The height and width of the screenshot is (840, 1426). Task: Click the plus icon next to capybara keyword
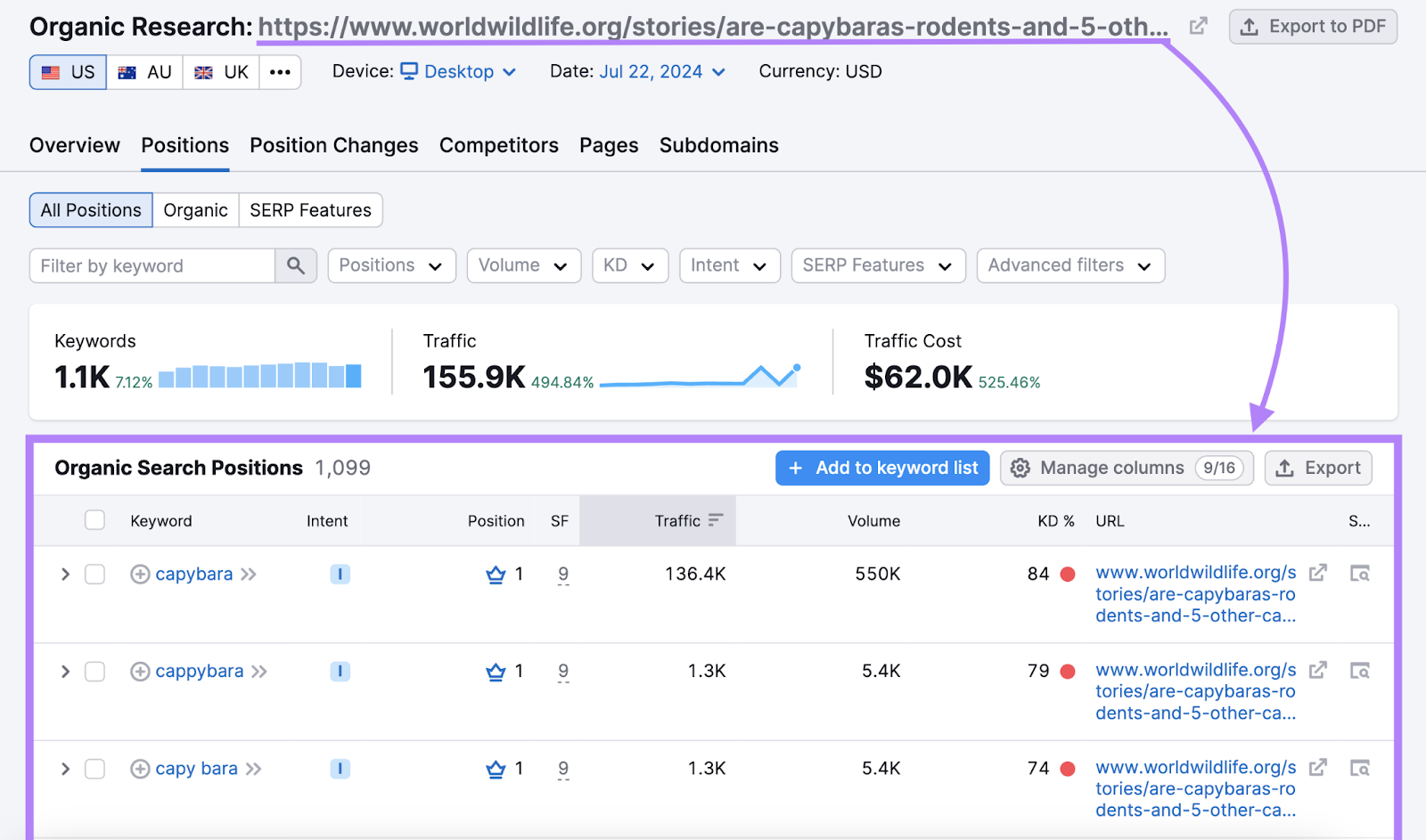[140, 575]
